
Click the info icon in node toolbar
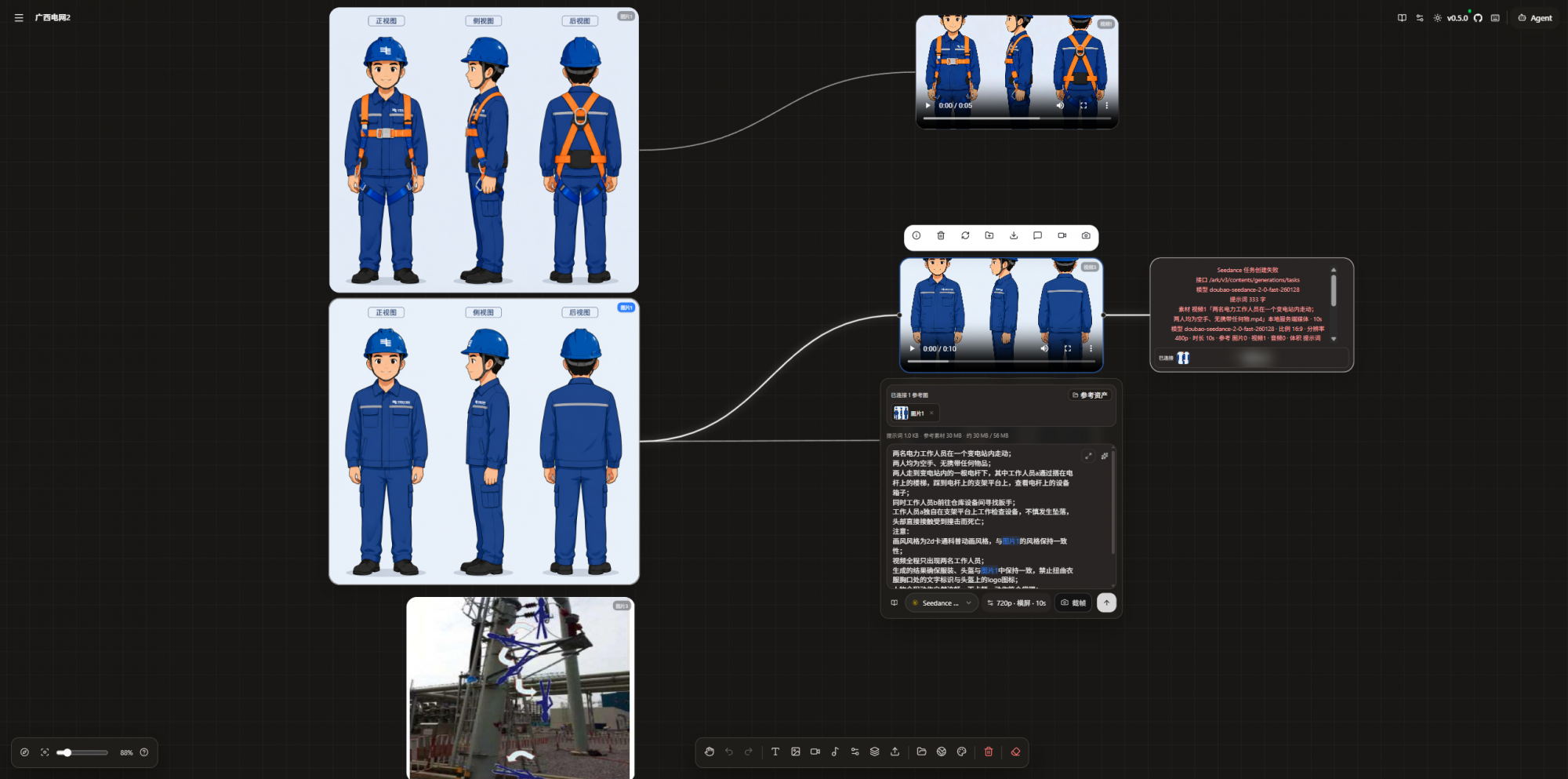[x=916, y=235]
